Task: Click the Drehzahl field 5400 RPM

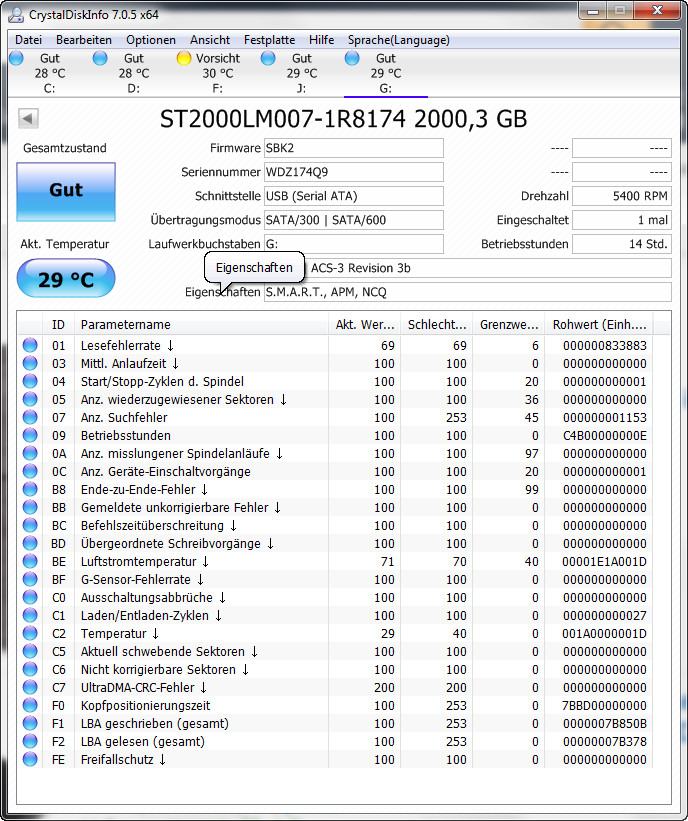Action: click(622, 196)
